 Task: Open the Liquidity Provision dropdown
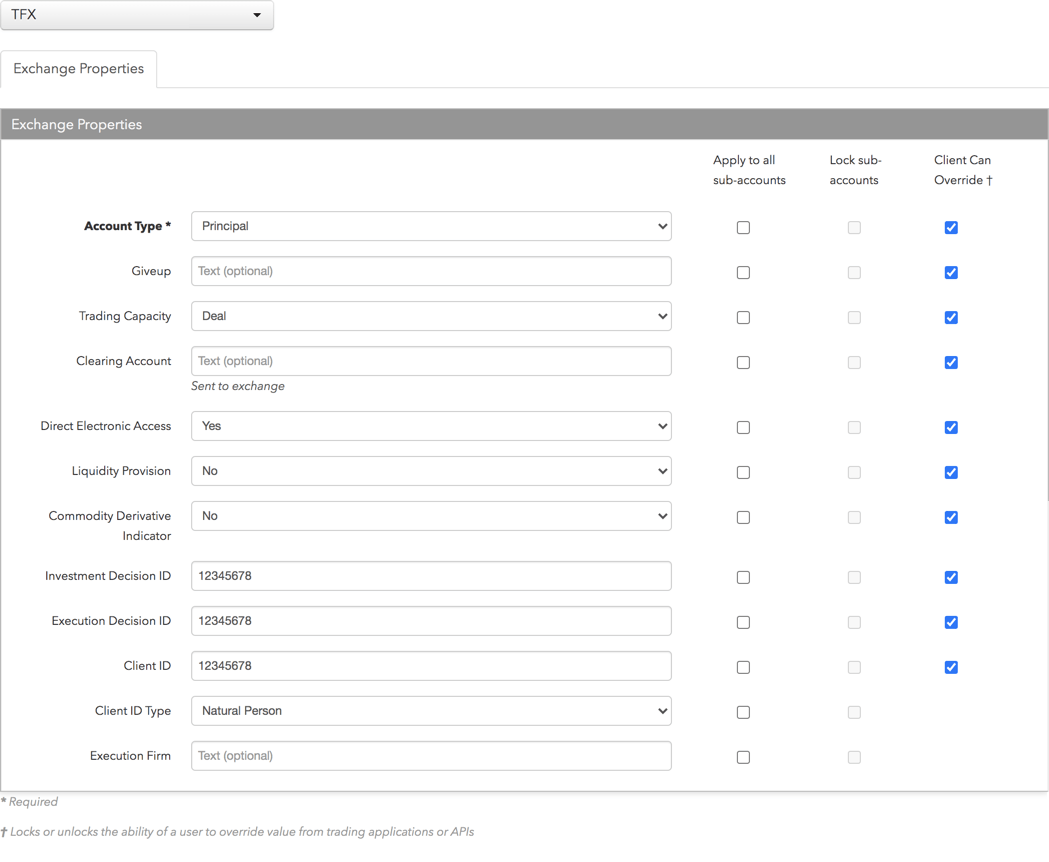tap(431, 471)
